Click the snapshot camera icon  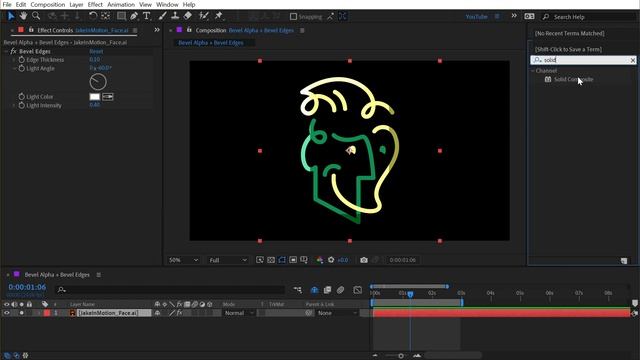[364, 260]
